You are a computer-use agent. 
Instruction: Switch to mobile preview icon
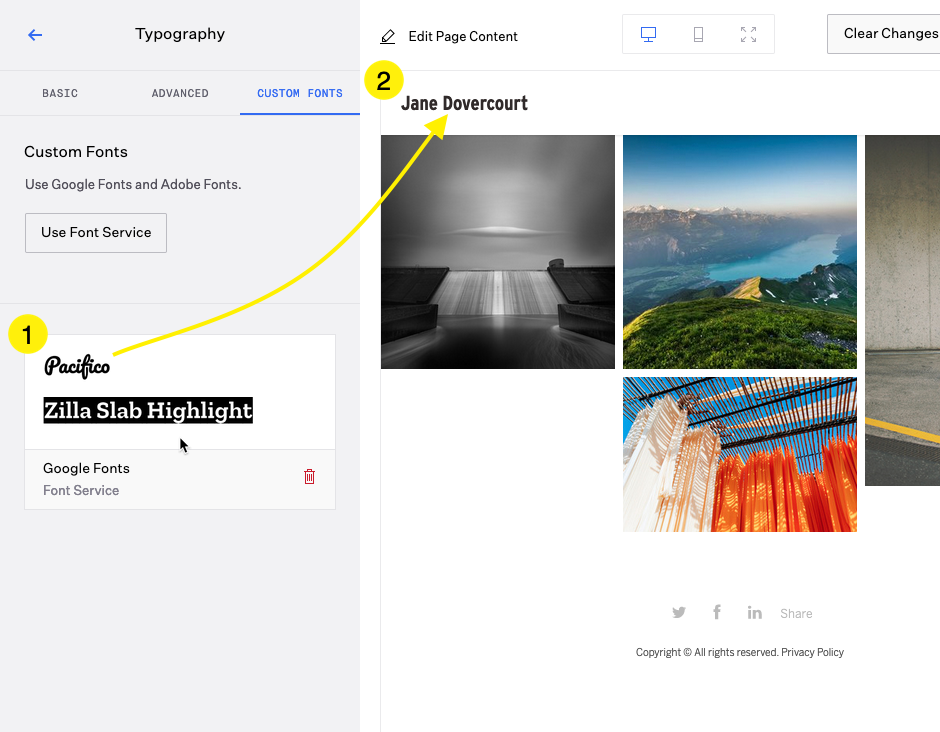tap(698, 34)
